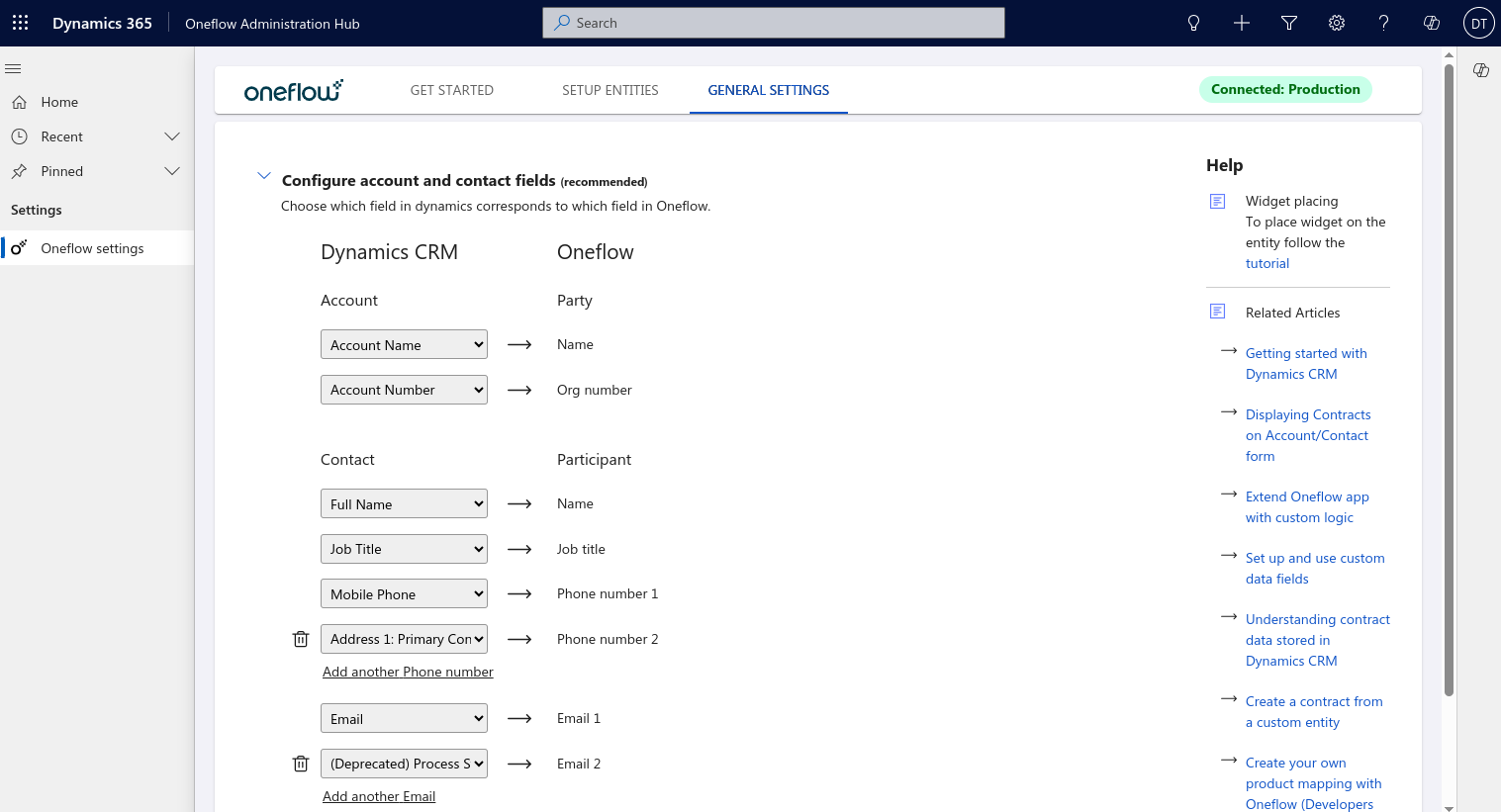Screen dimensions: 1501x812
Task: Open Copilot side pane icon at far right
Action: (x=1481, y=70)
